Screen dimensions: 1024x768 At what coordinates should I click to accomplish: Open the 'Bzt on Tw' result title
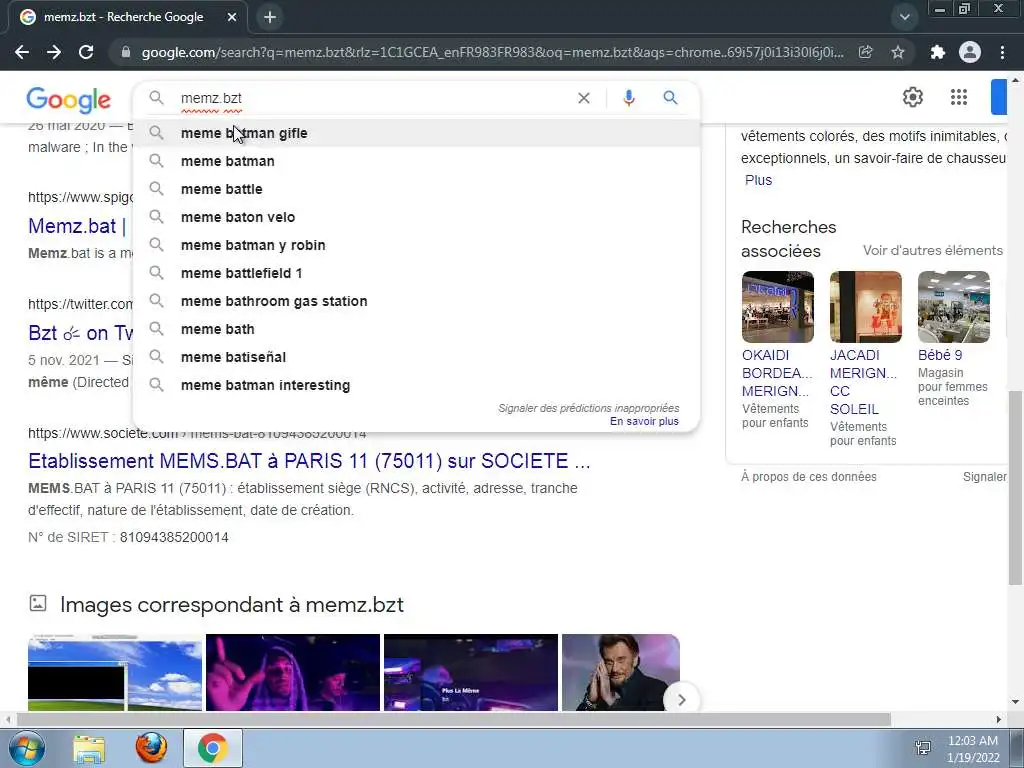80,333
